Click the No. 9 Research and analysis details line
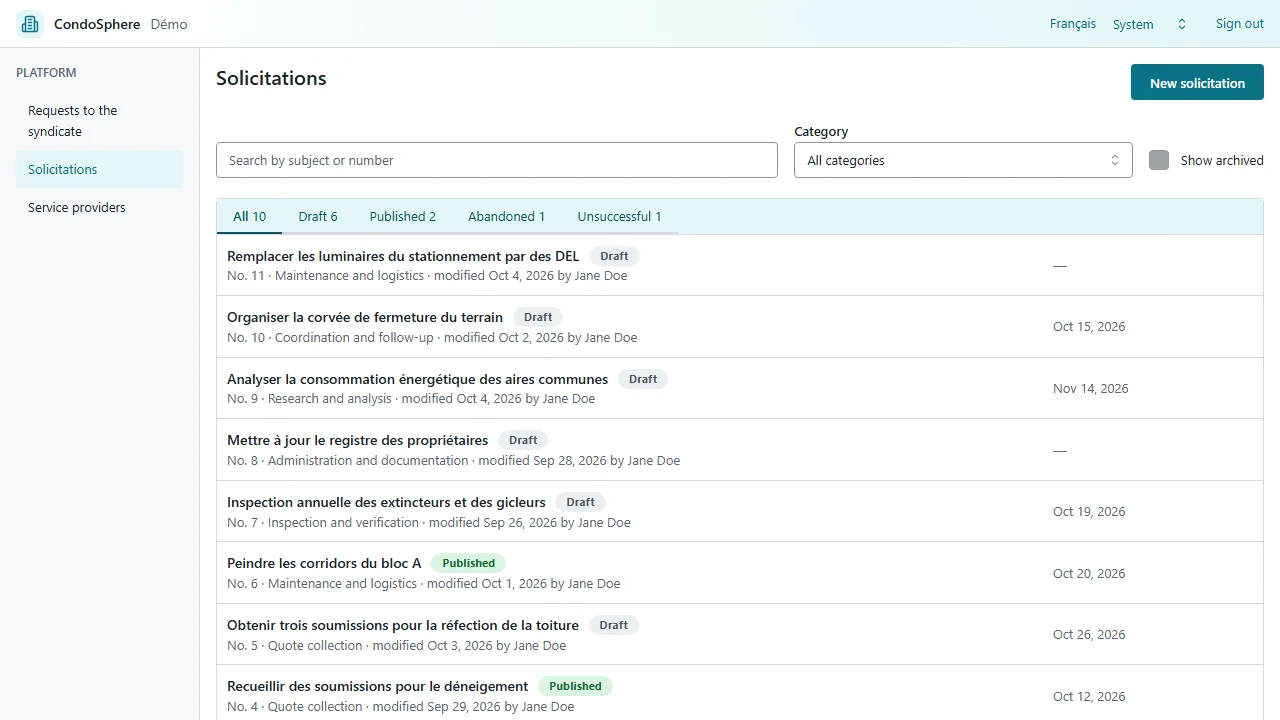This screenshot has width=1280, height=720. [x=411, y=399]
